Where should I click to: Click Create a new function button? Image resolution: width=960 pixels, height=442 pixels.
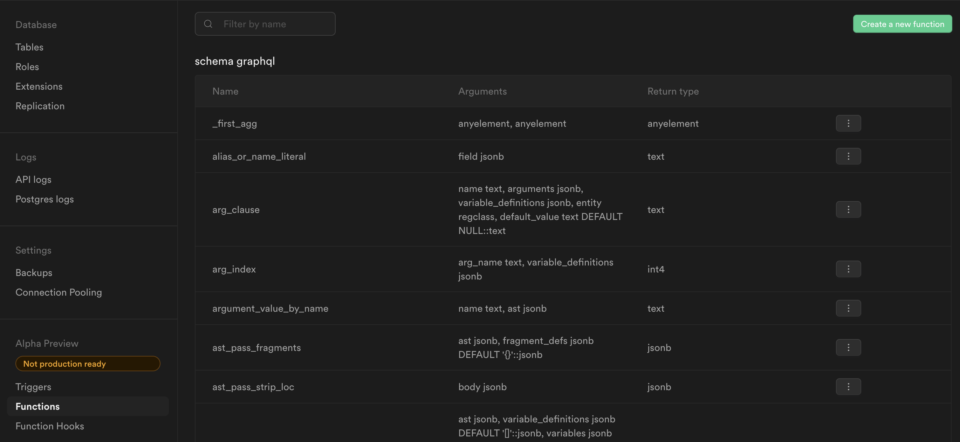click(x=902, y=24)
